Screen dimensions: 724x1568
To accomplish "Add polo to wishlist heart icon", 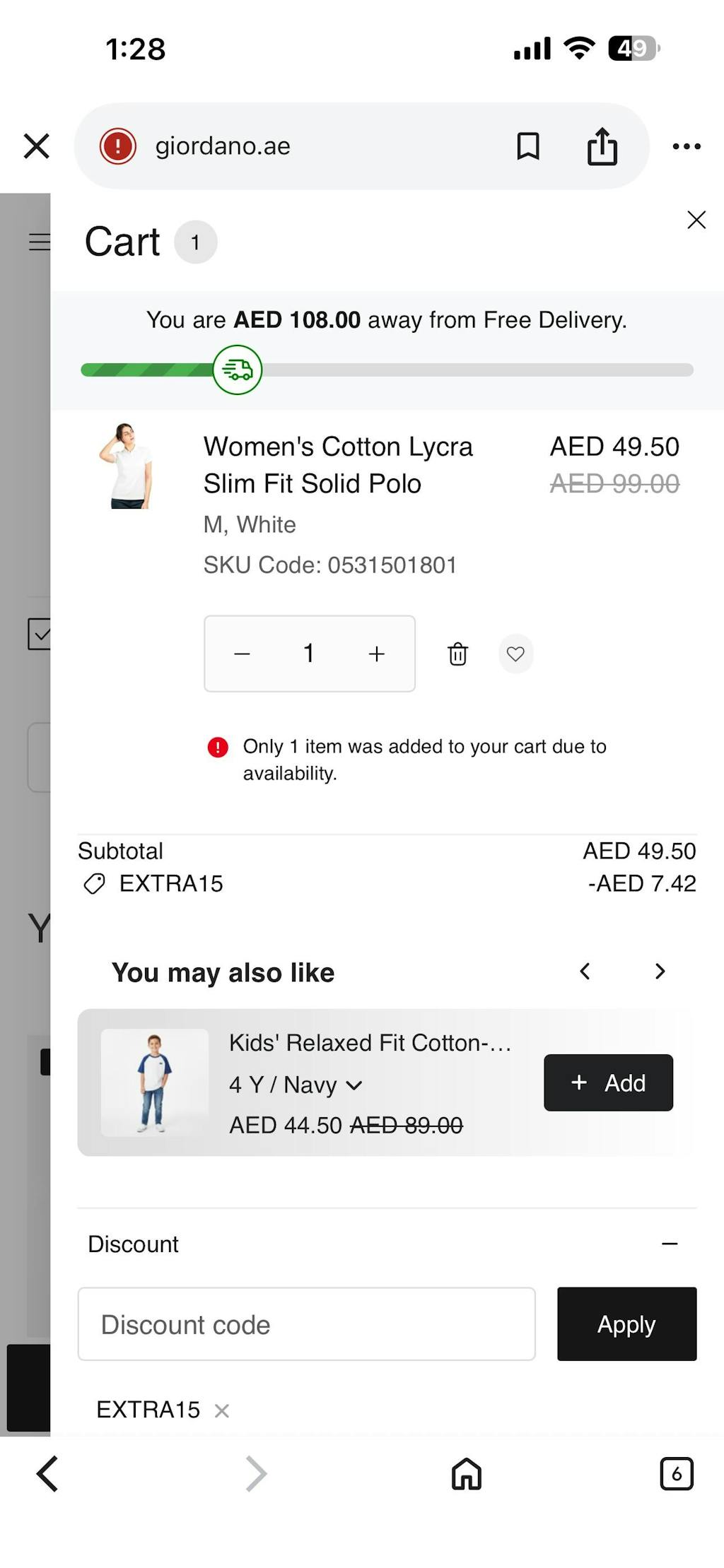I will [x=515, y=654].
